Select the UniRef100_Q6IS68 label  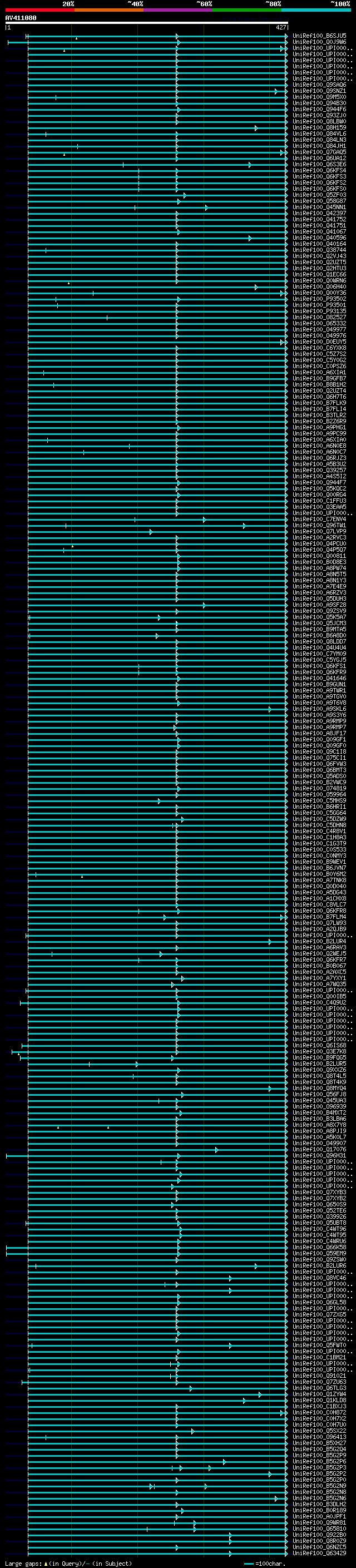click(319, 1046)
